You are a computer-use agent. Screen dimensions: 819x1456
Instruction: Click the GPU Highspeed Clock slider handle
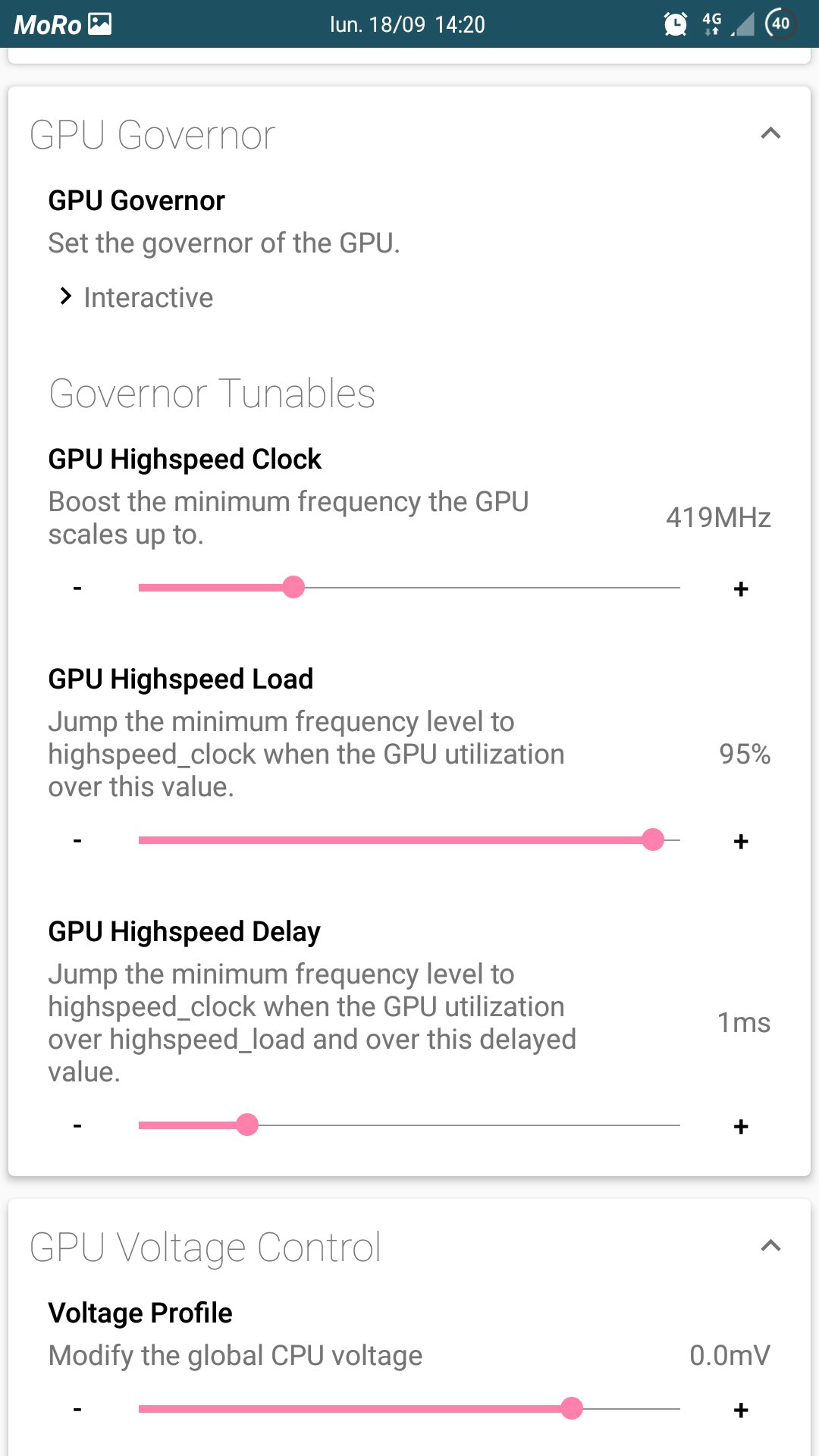tap(293, 587)
